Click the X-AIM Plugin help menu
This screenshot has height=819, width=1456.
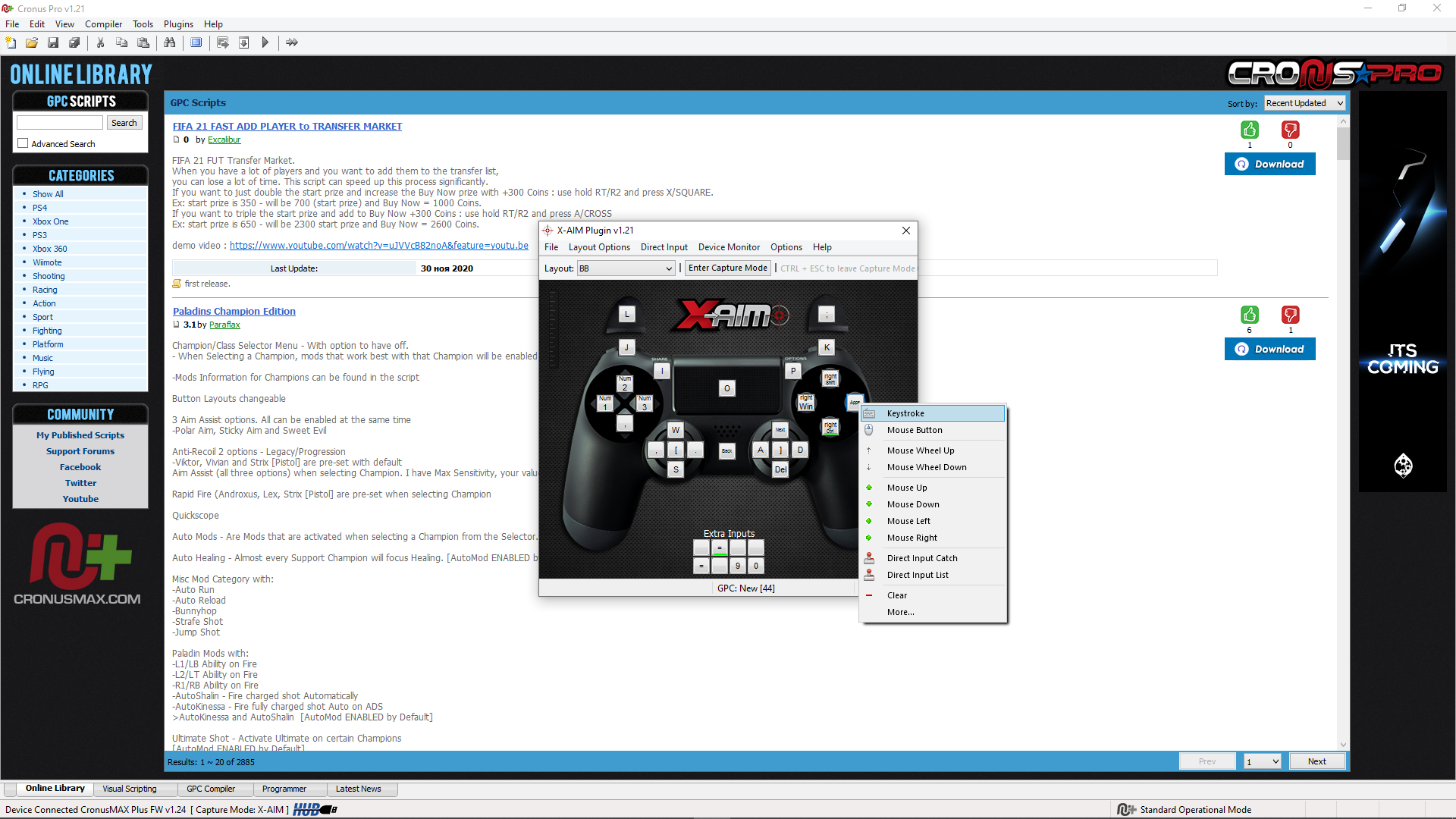point(821,247)
